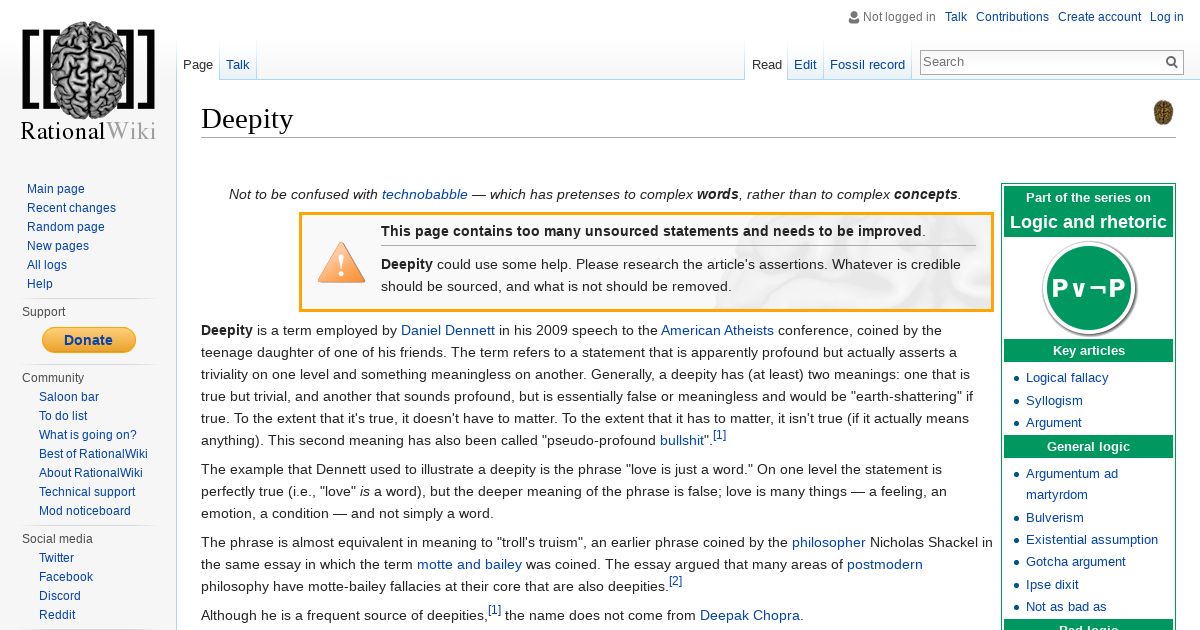Click the Donate button
This screenshot has height=630, width=1200.
coord(88,340)
